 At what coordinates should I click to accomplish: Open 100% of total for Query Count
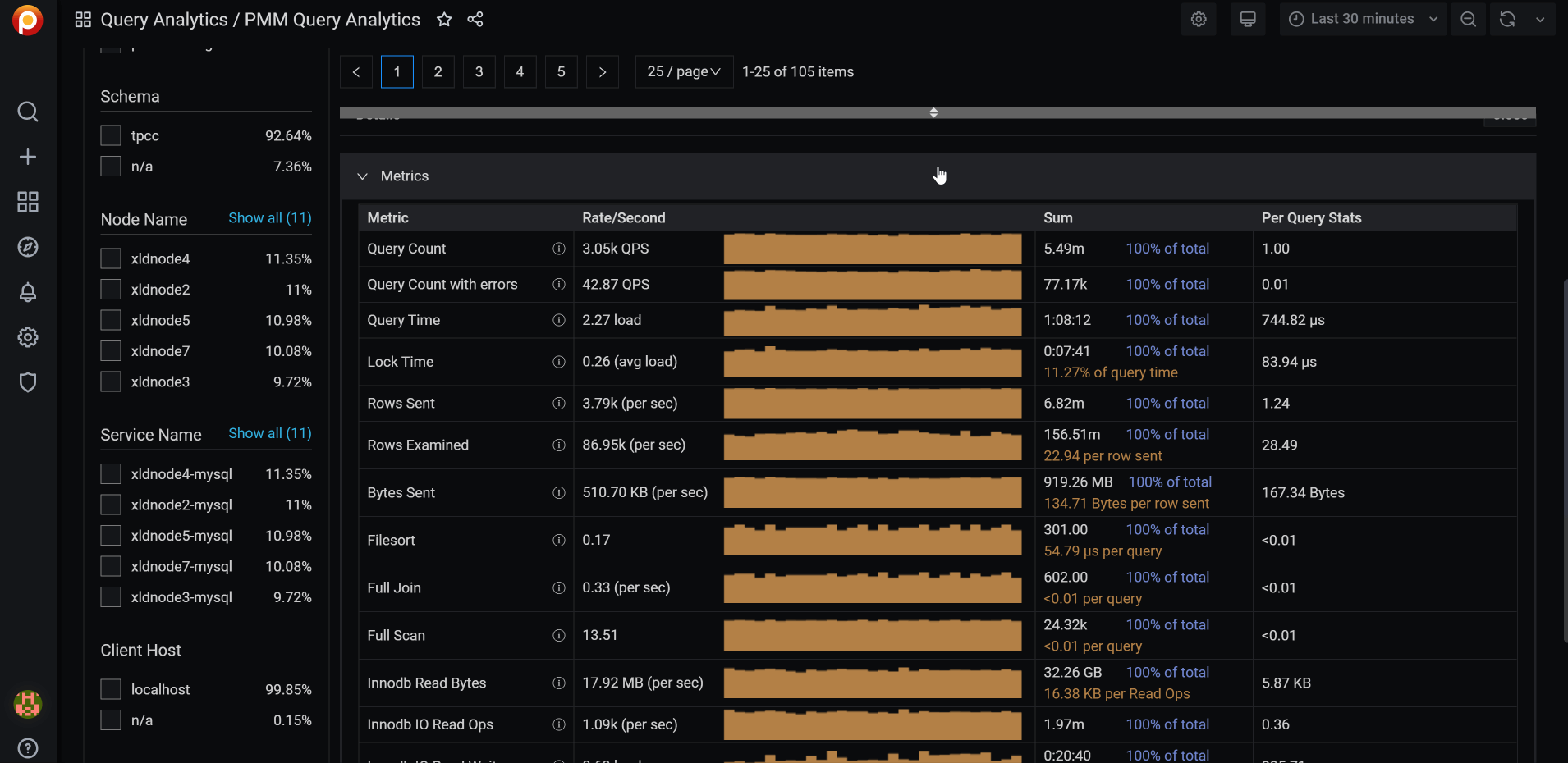(x=1167, y=249)
